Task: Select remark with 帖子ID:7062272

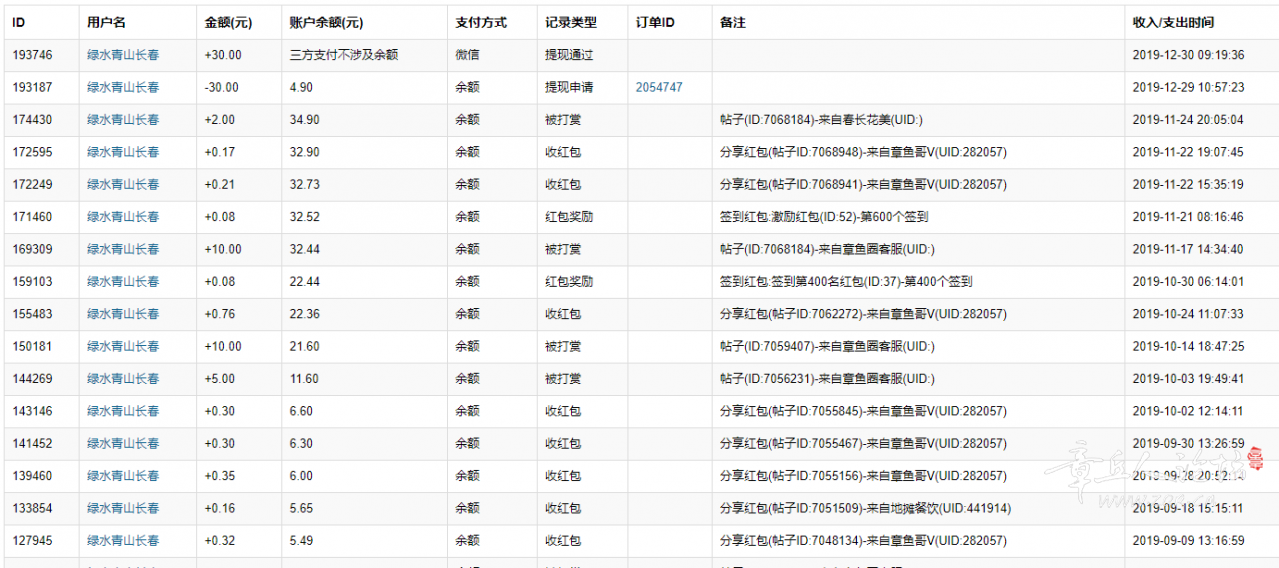Action: [863, 314]
